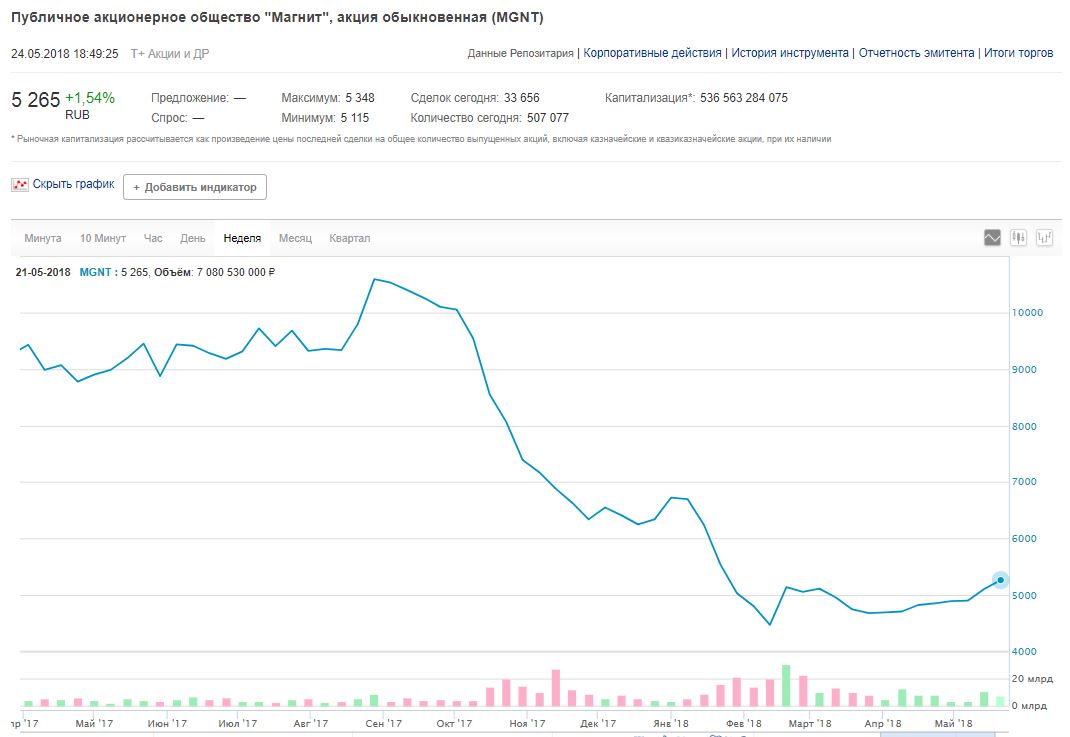Select the Неделя interval tab
Image resolution: width=1070 pixels, height=737 pixels.
pos(242,239)
